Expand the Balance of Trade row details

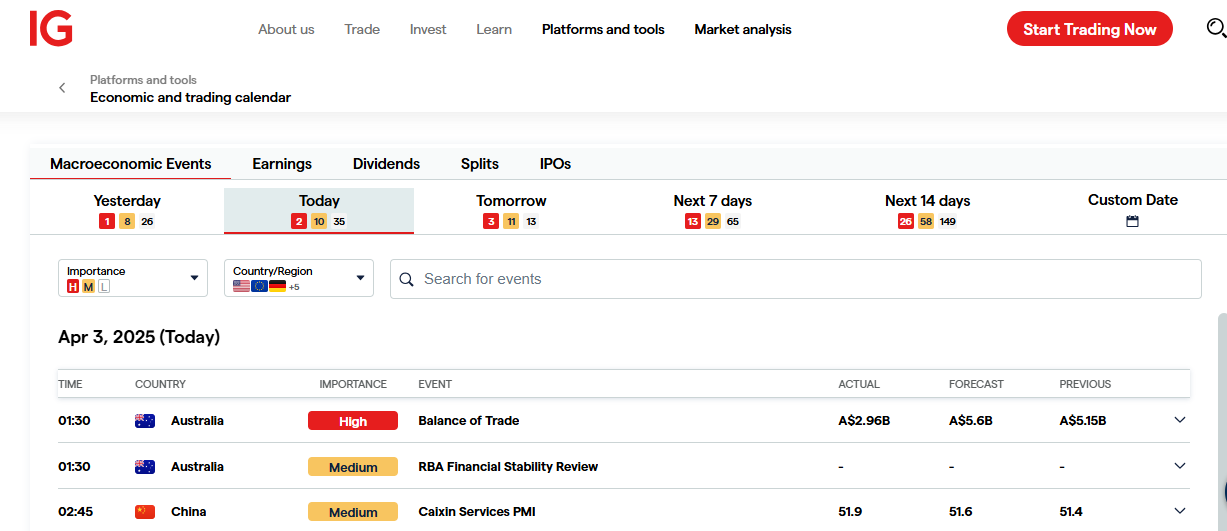[x=1179, y=420]
